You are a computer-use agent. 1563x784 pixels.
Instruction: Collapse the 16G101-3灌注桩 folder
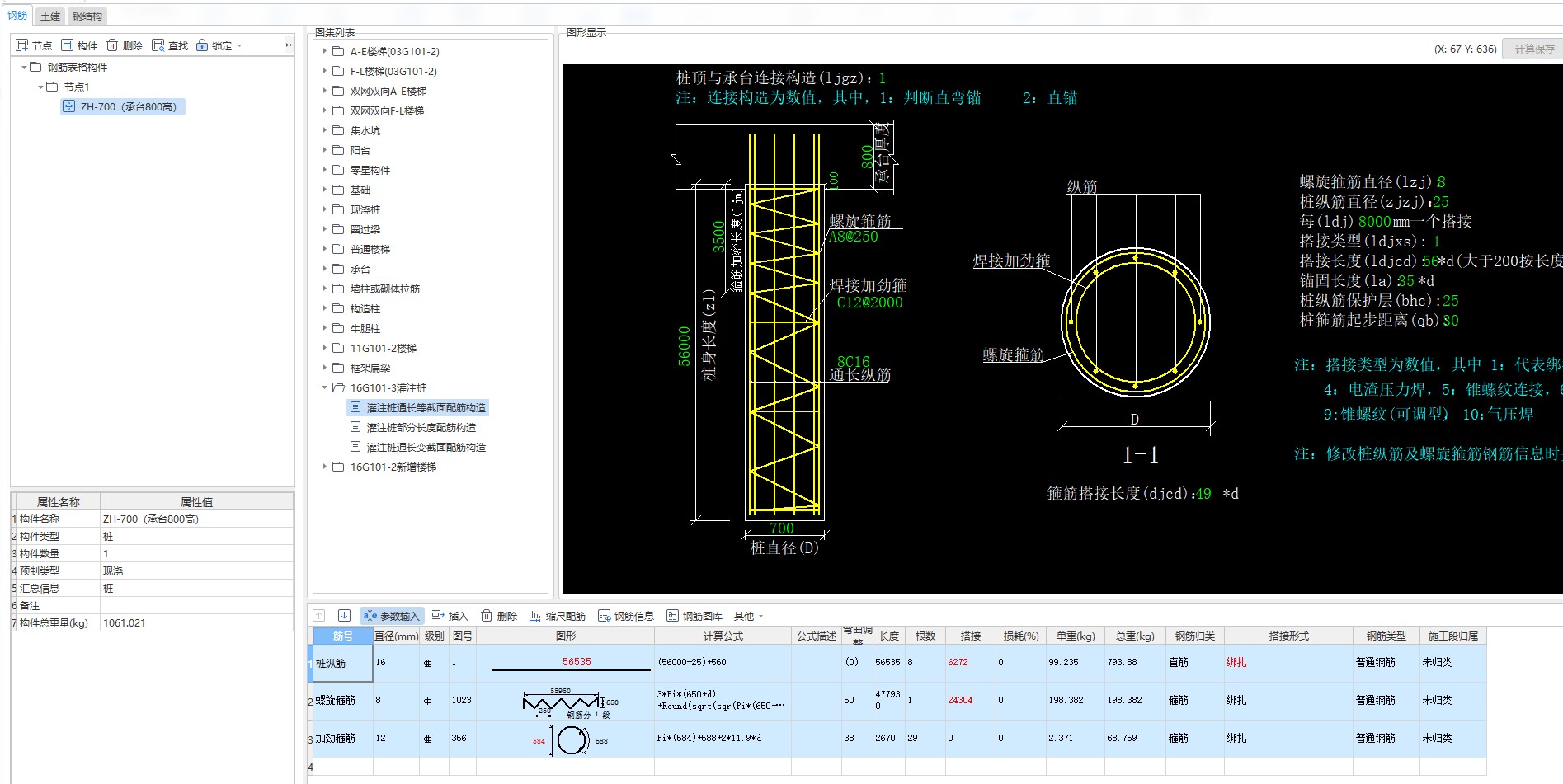(324, 387)
